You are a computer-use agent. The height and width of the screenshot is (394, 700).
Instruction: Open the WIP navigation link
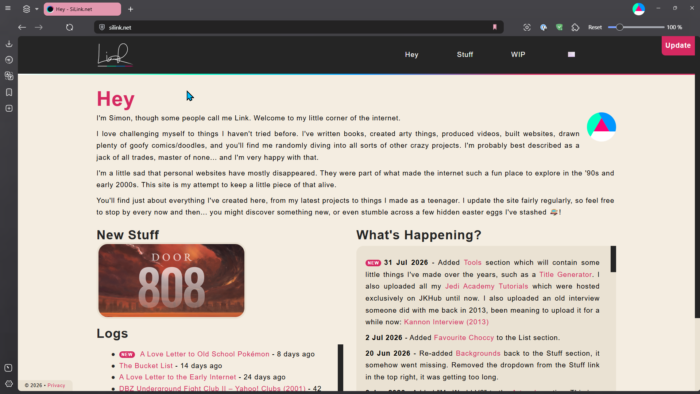tap(518, 54)
